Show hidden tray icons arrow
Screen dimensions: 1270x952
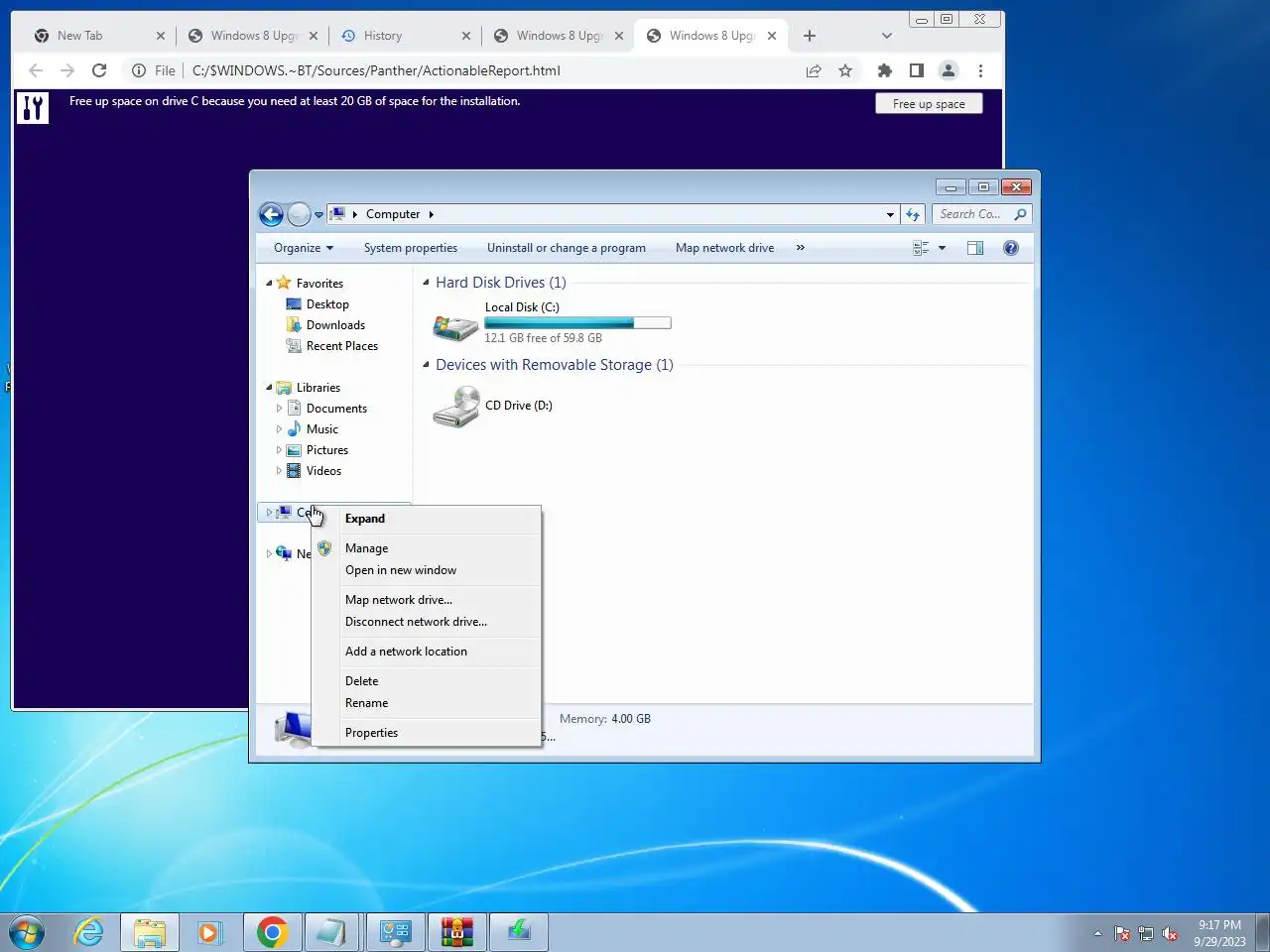(1097, 933)
